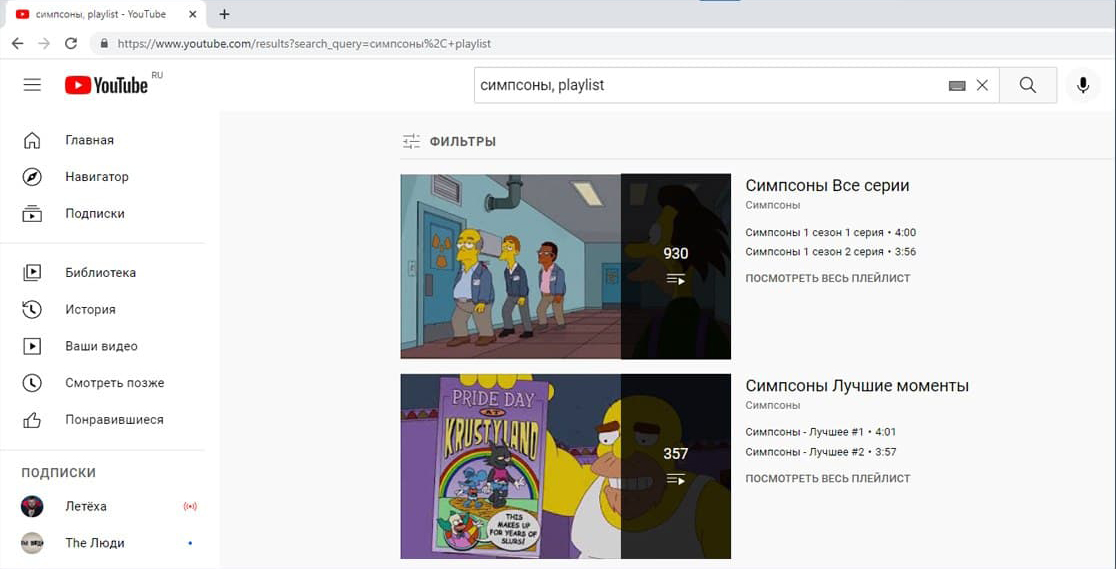Click the browser forward arrow

pyautogui.click(x=44, y=43)
